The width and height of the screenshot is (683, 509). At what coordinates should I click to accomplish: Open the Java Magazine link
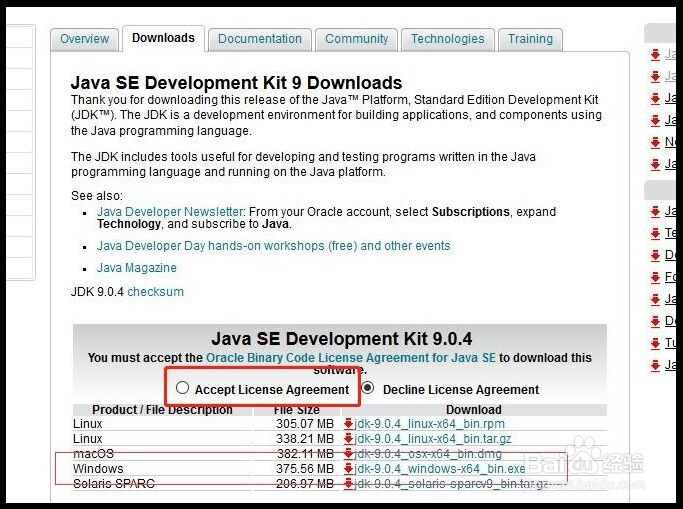pos(137,268)
